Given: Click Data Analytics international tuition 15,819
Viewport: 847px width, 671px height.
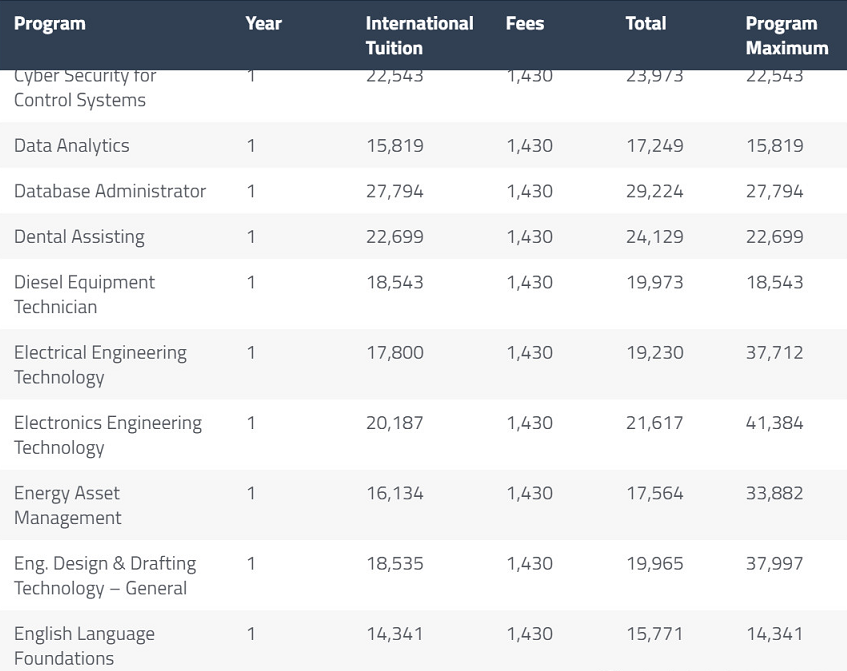Looking at the screenshot, I should [394, 145].
